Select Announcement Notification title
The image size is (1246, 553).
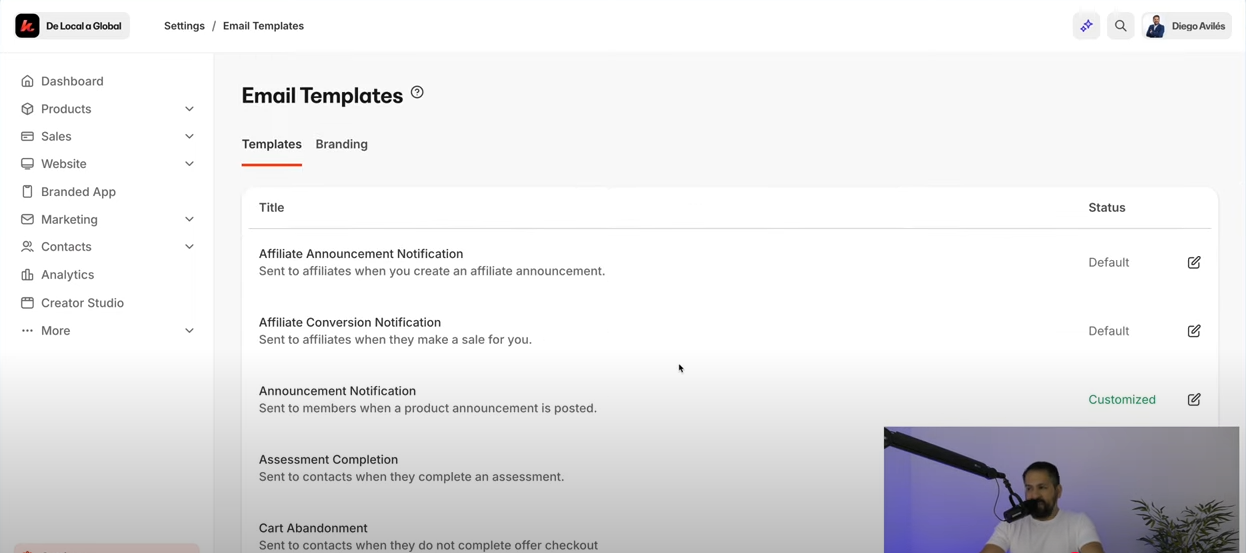(337, 391)
